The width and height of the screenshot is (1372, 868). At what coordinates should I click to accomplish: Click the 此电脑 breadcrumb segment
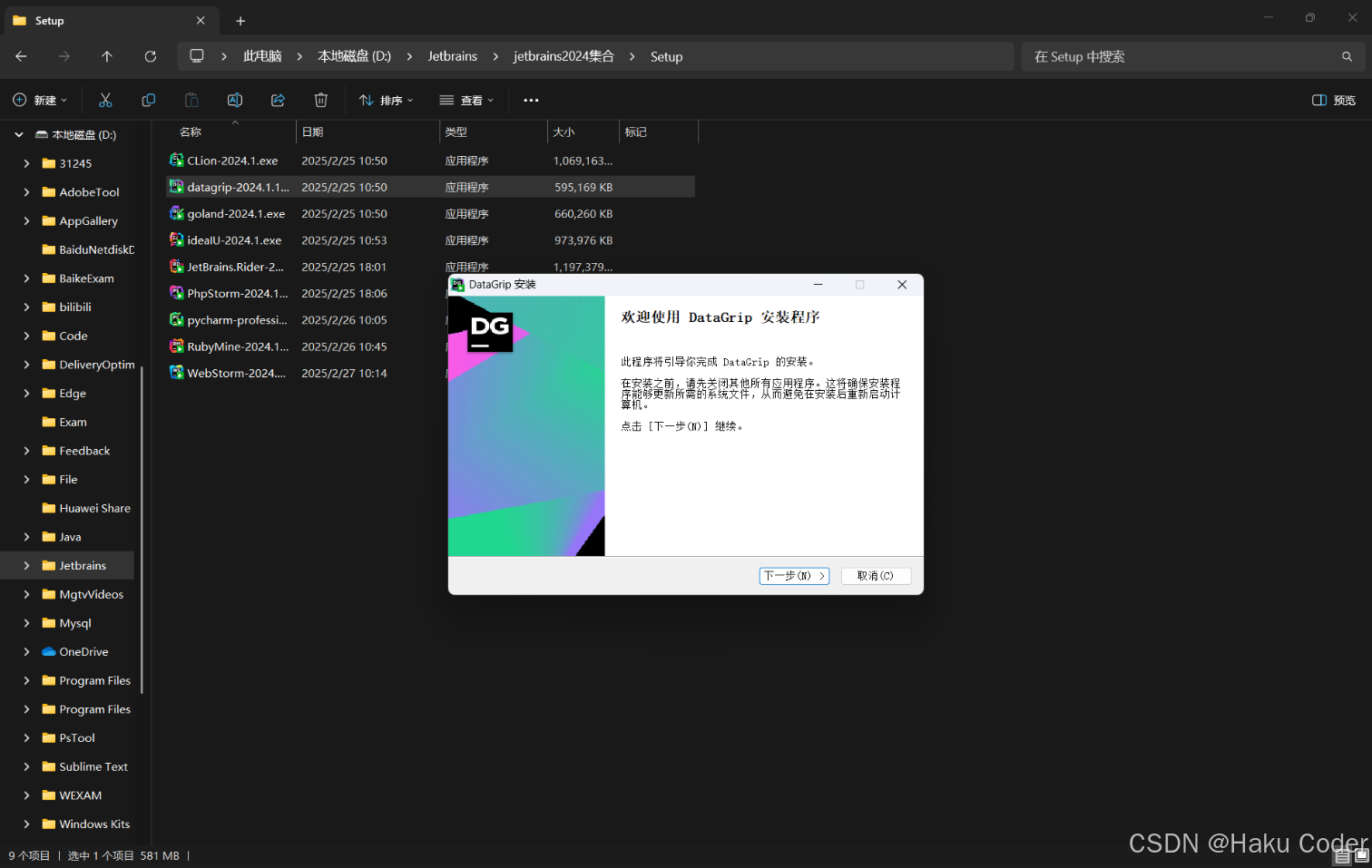point(262,56)
